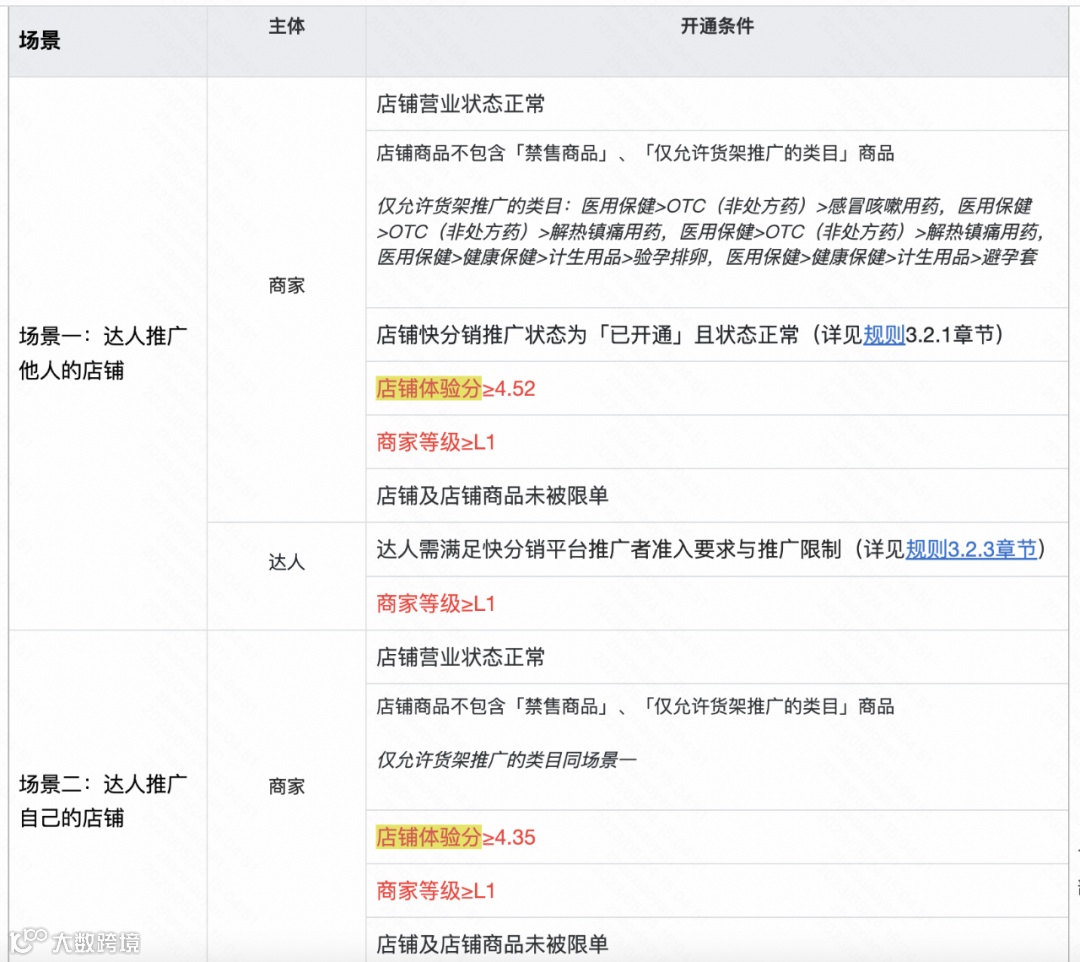Open the 规则3.2.3章节 link
The height and width of the screenshot is (962, 1080).
click(x=970, y=549)
